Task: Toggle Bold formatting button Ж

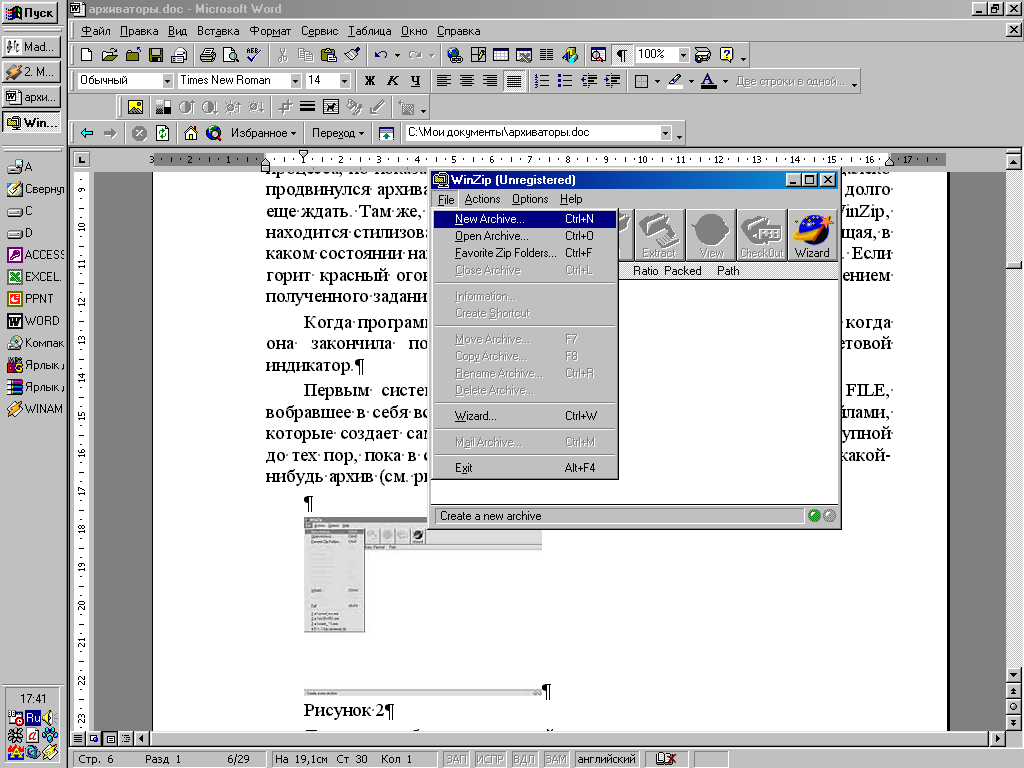Action: tap(370, 81)
